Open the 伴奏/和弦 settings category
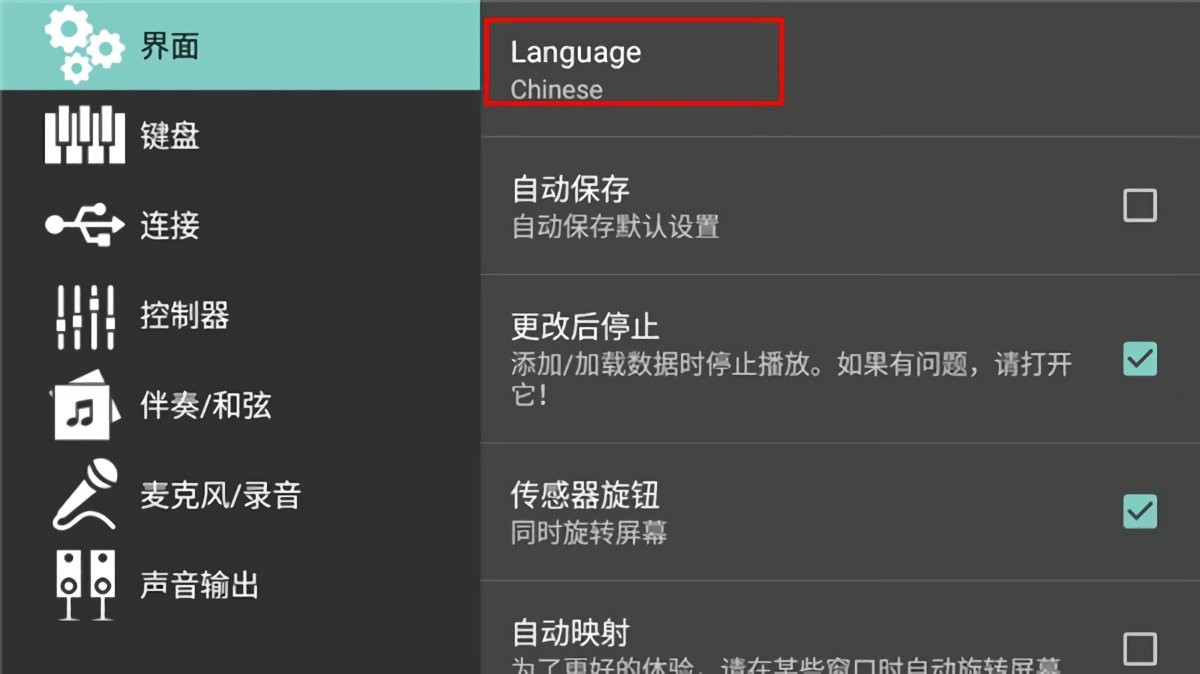Image resolution: width=1200 pixels, height=674 pixels. coord(240,405)
